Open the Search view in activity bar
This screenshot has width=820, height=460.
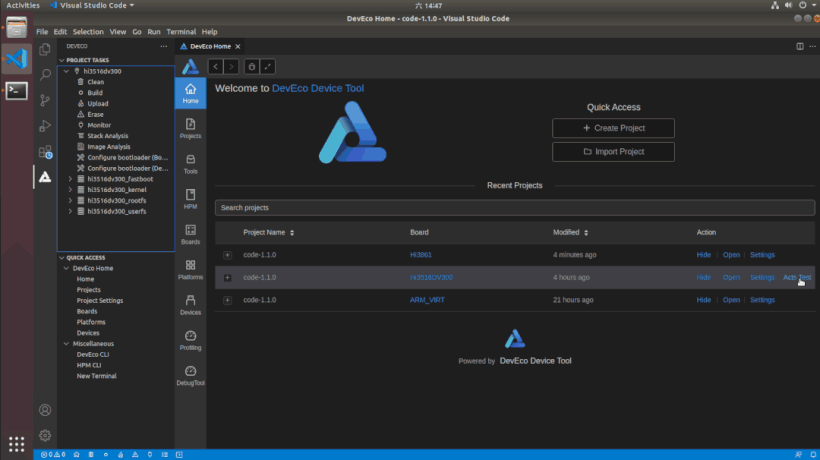[x=45, y=74]
